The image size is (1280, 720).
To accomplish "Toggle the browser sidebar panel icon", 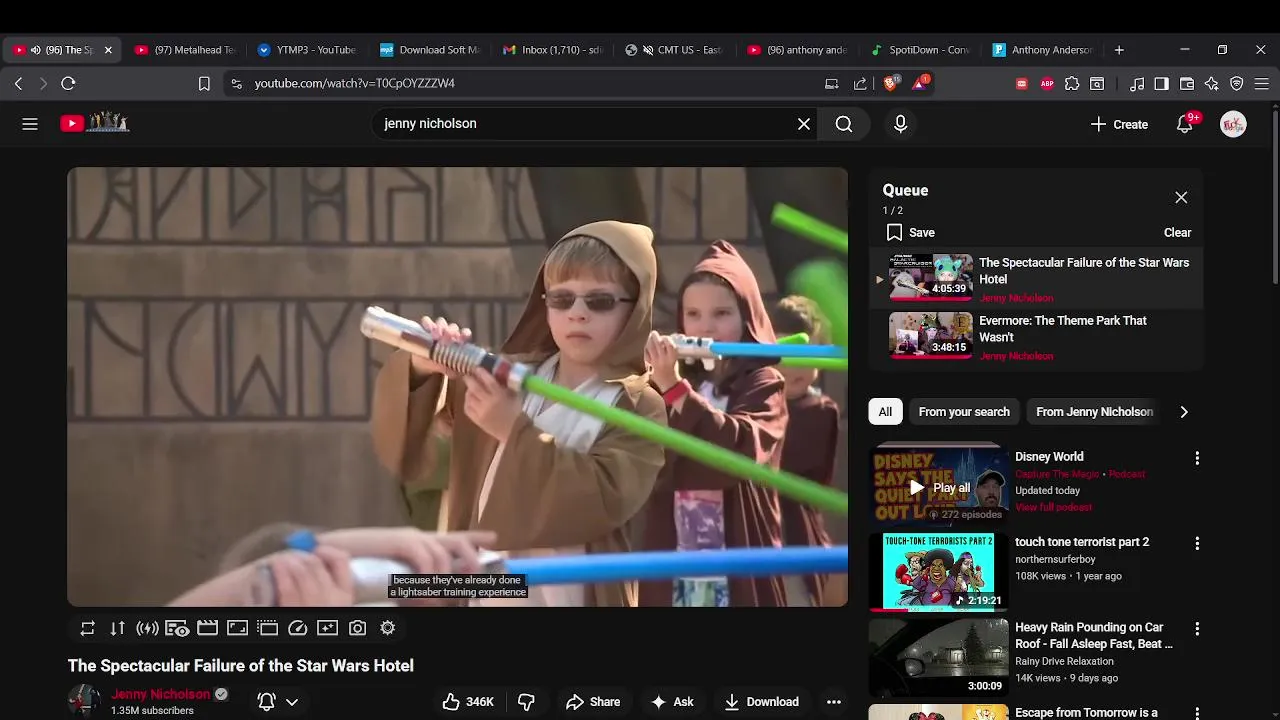I will pos(1162,84).
